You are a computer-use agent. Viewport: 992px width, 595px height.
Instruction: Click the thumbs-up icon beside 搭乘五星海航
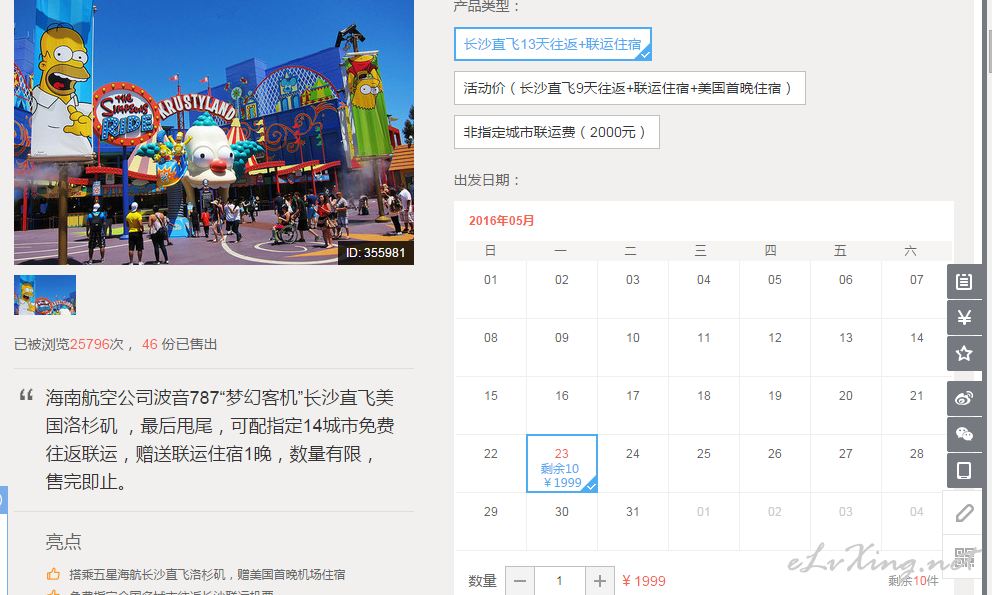[53, 574]
